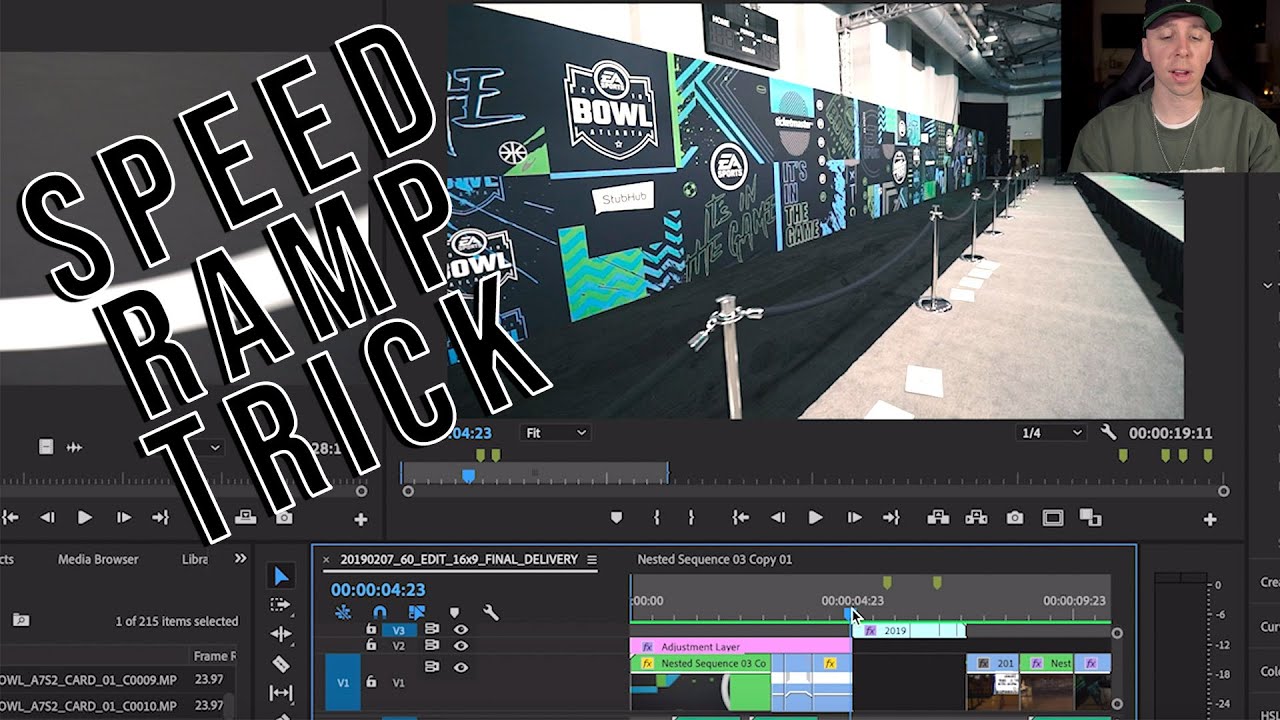Toggle sync lock on V2 track
Image resolution: width=1280 pixels, height=720 pixels.
pos(432,646)
